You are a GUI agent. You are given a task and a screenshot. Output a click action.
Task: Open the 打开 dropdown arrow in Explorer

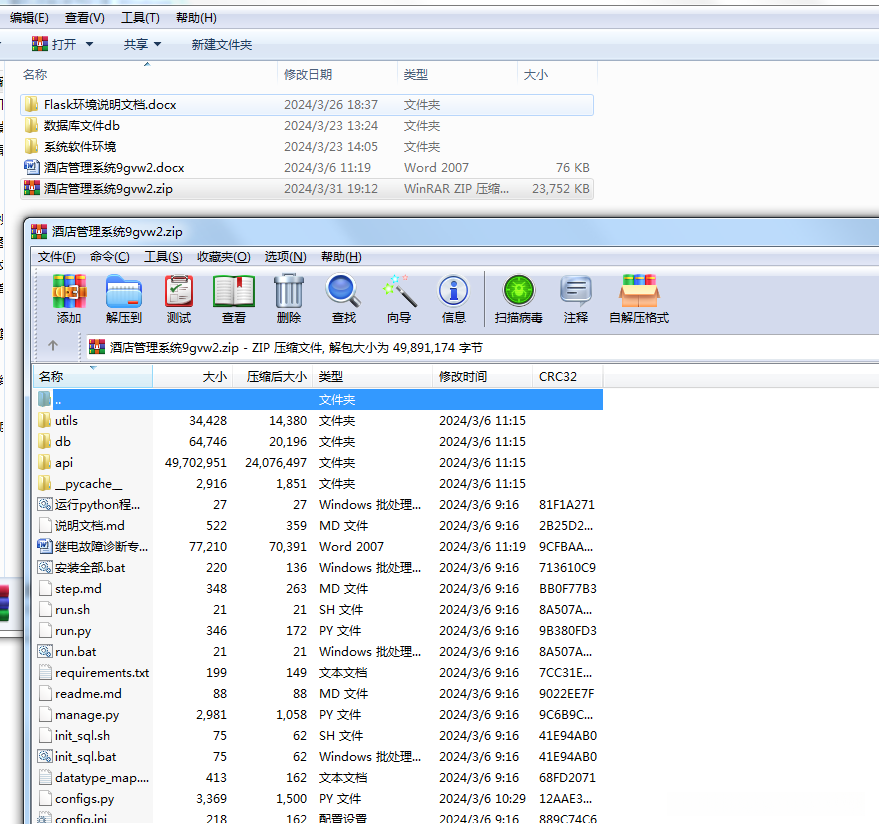(89, 44)
